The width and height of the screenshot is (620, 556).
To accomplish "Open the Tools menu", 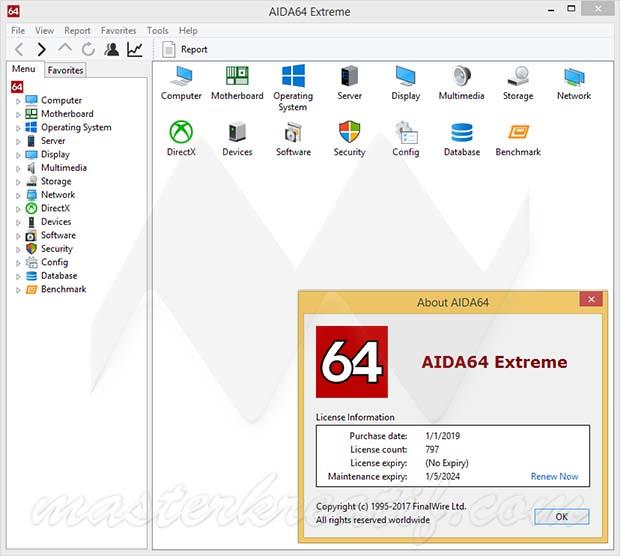I will 157,30.
